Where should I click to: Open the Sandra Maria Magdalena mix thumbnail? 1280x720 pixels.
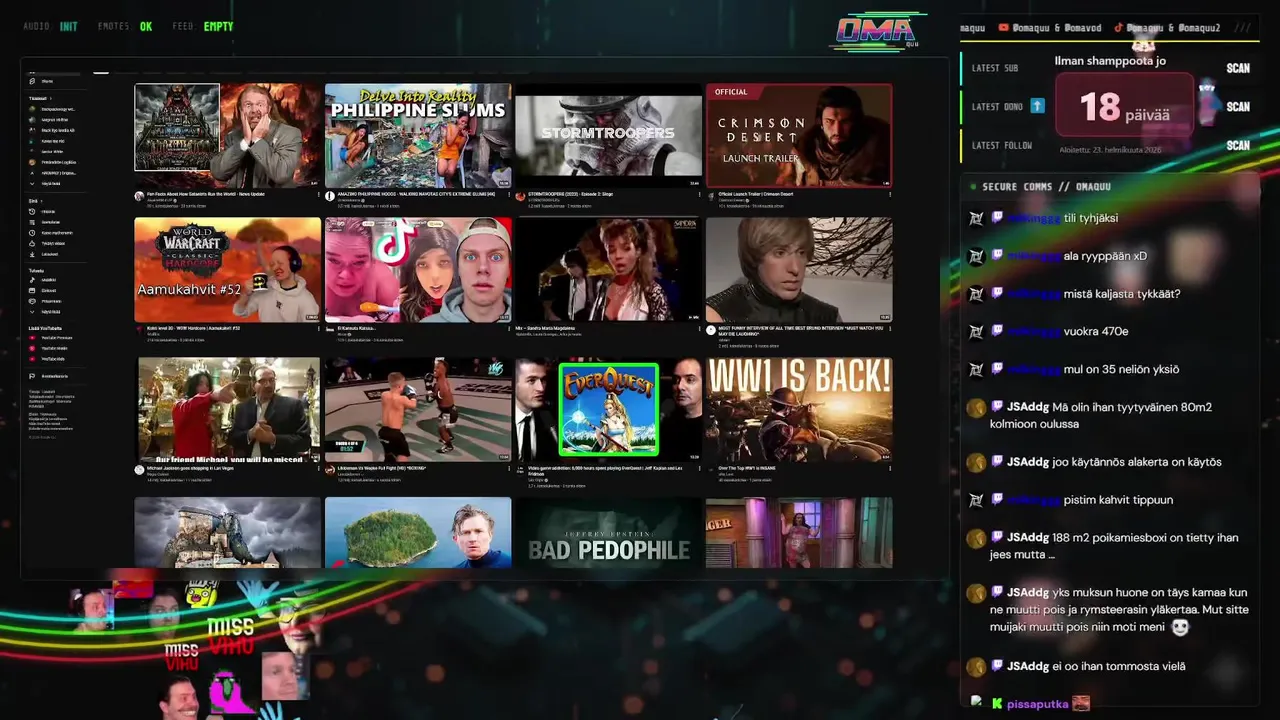click(608, 270)
